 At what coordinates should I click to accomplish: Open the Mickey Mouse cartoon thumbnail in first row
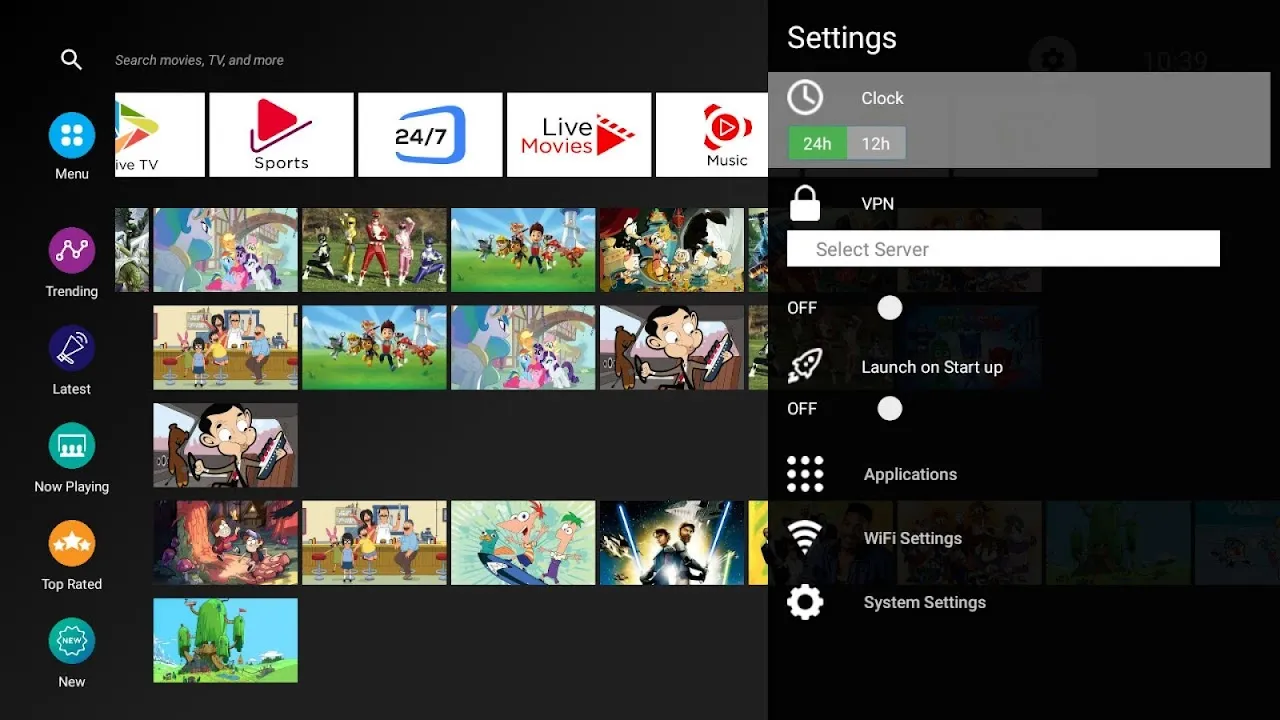point(672,250)
